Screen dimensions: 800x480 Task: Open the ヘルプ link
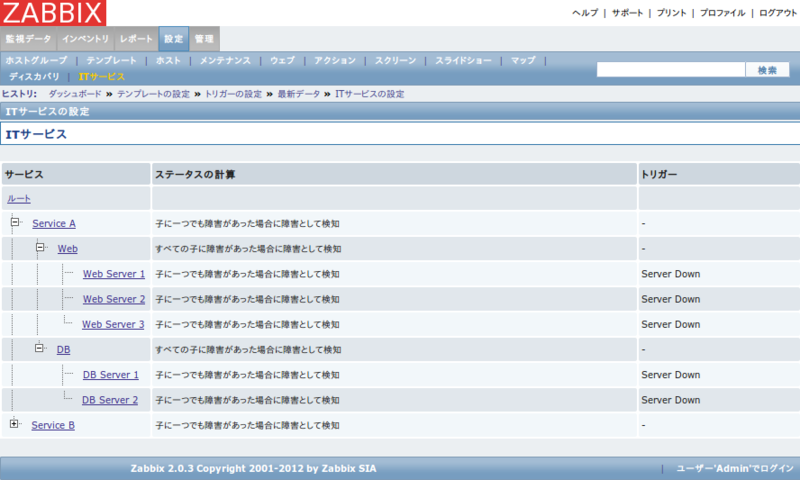[585, 13]
